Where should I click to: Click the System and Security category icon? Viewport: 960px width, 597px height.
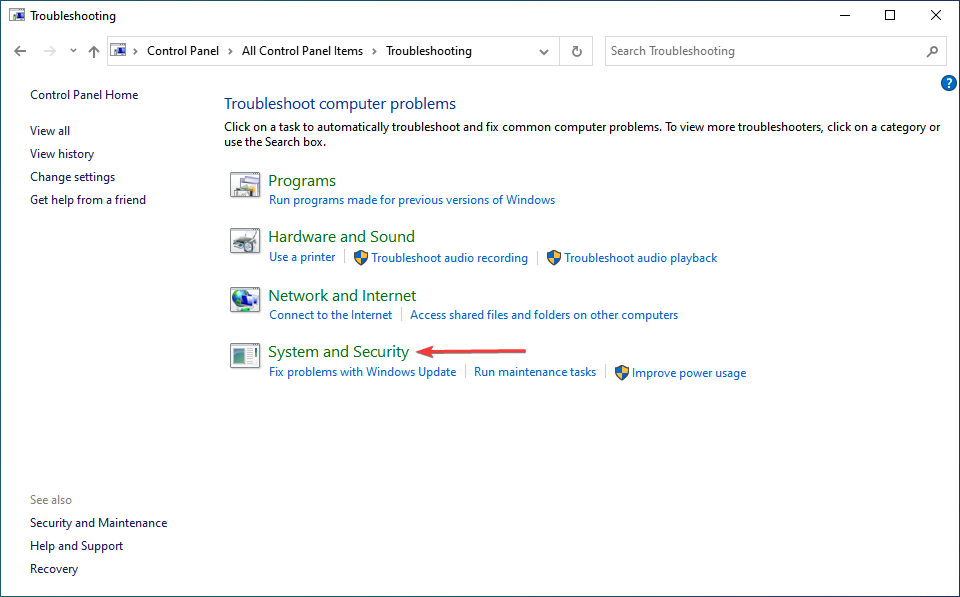coord(245,356)
